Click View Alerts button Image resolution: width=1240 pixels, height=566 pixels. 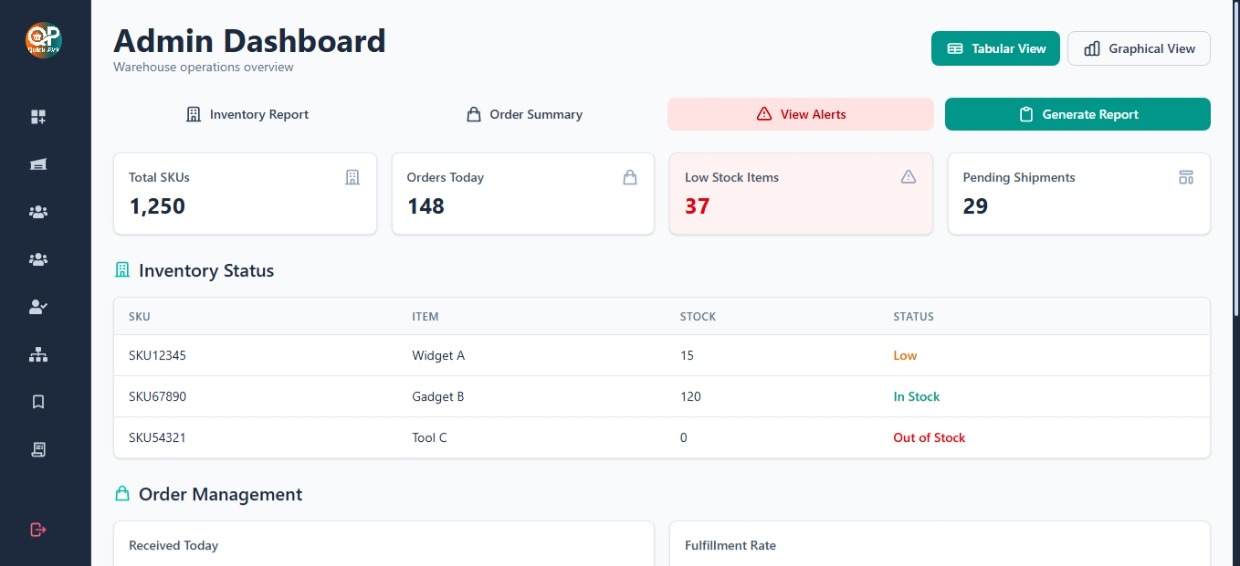801,114
